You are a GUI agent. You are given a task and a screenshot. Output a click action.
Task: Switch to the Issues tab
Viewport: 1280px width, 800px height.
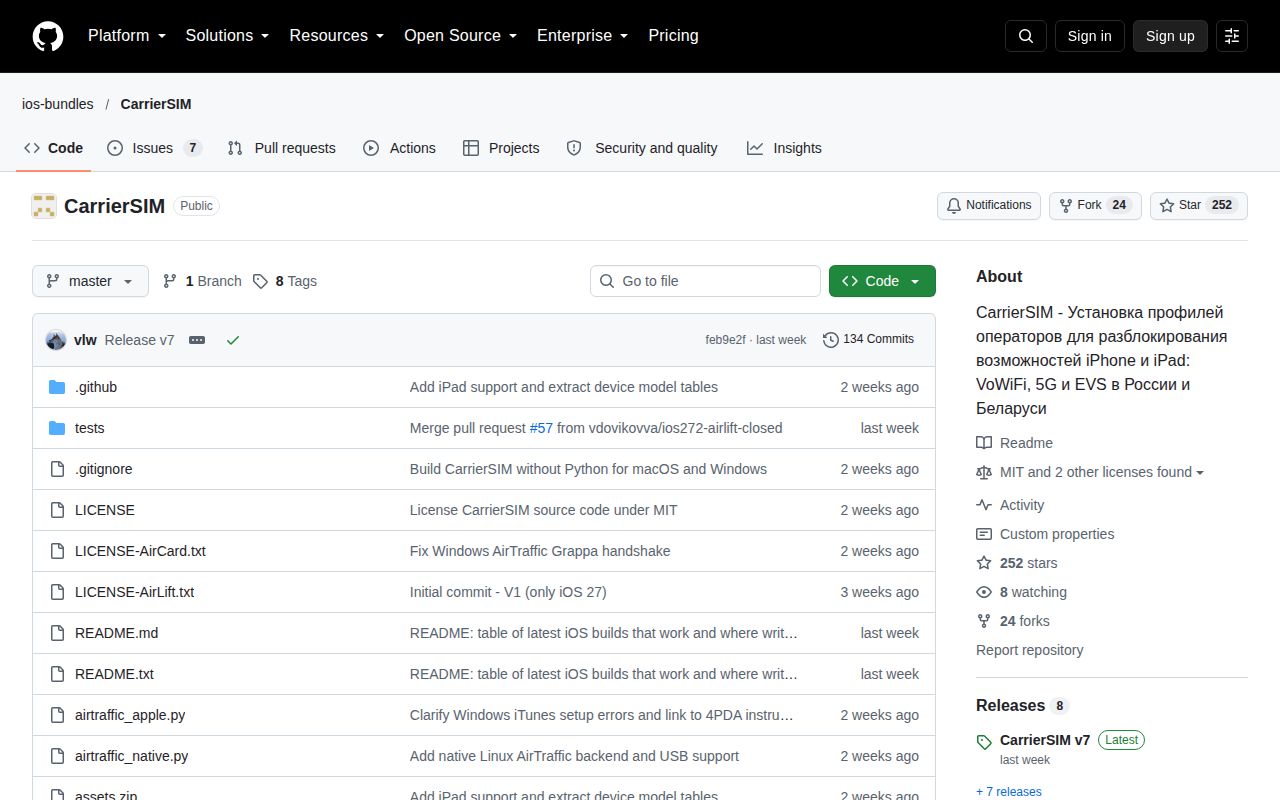click(154, 148)
